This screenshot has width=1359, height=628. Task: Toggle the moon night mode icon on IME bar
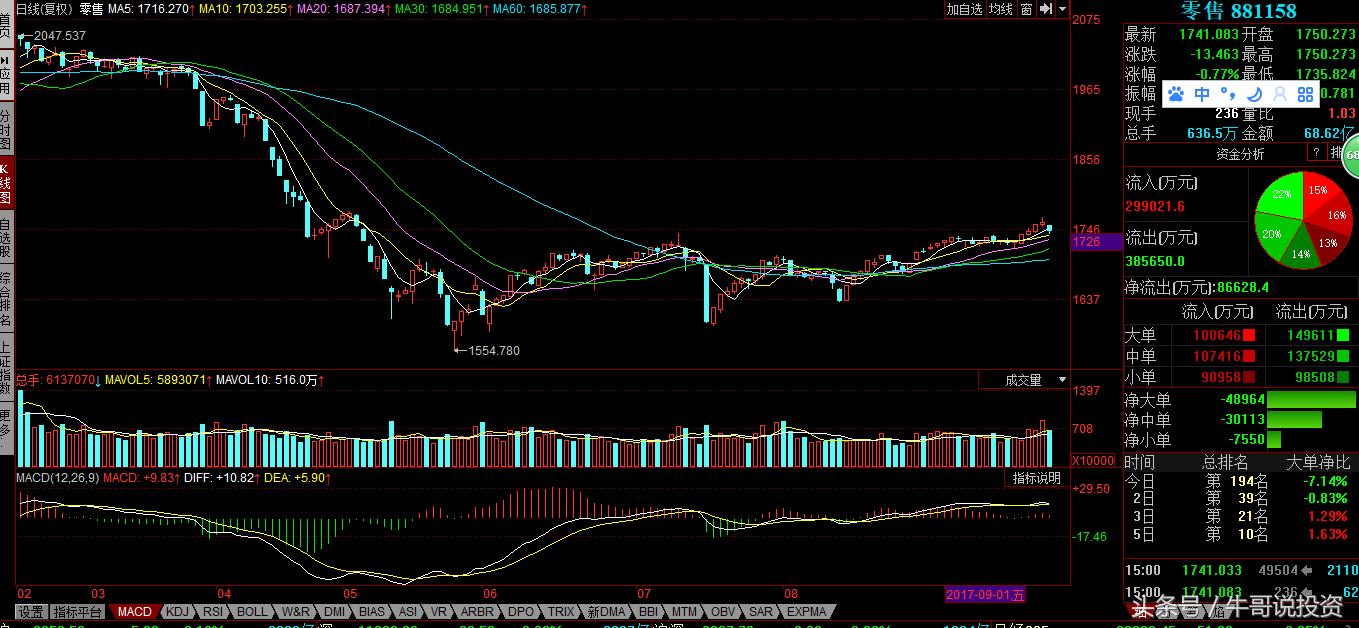click(1254, 94)
